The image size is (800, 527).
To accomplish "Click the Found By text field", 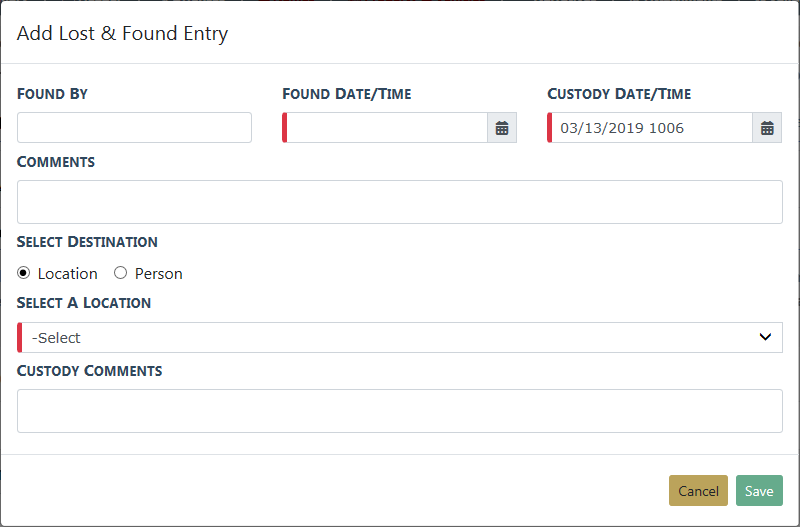I will coord(134,128).
